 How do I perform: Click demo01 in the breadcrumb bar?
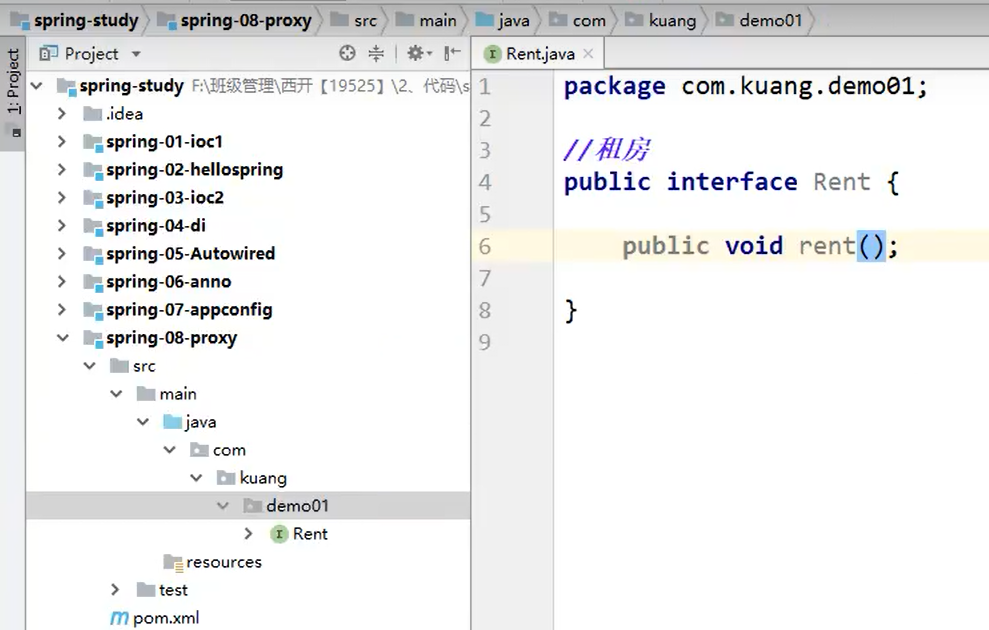pyautogui.click(x=770, y=20)
